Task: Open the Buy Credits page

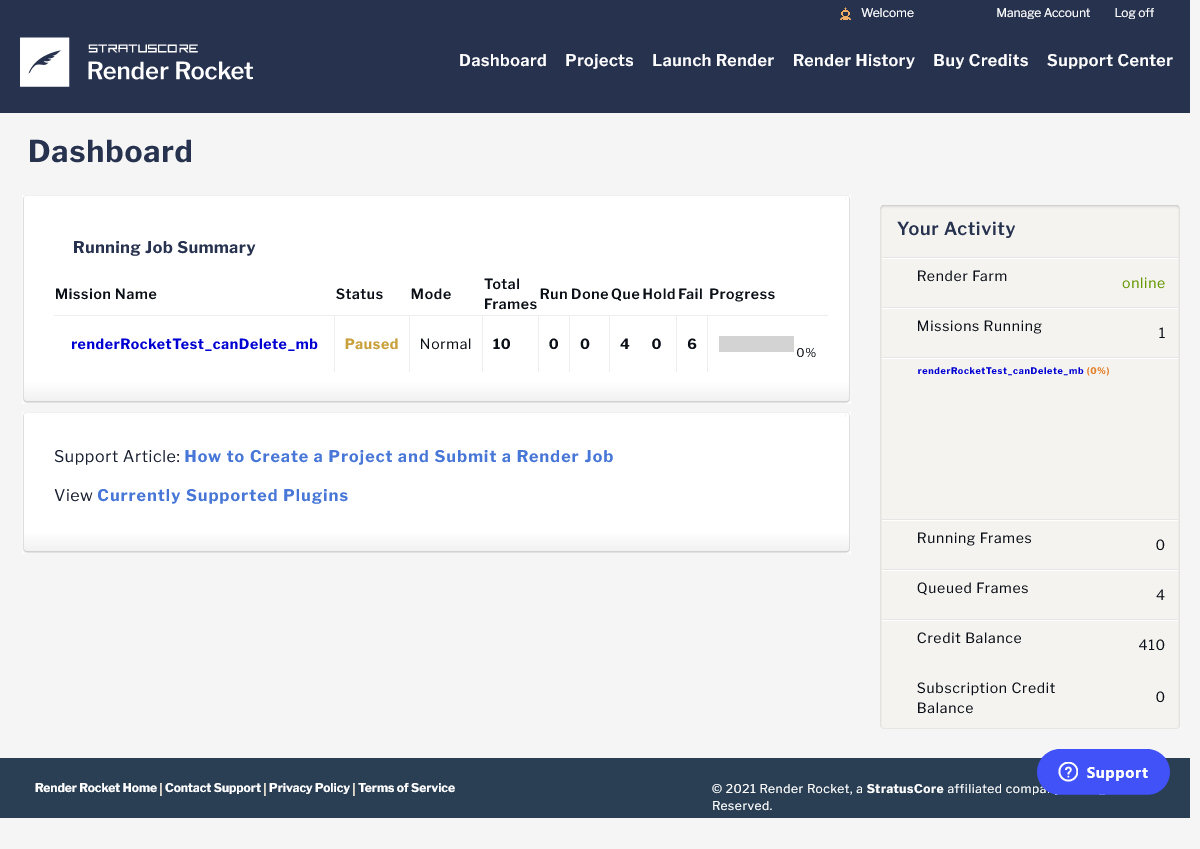Action: 980,61
